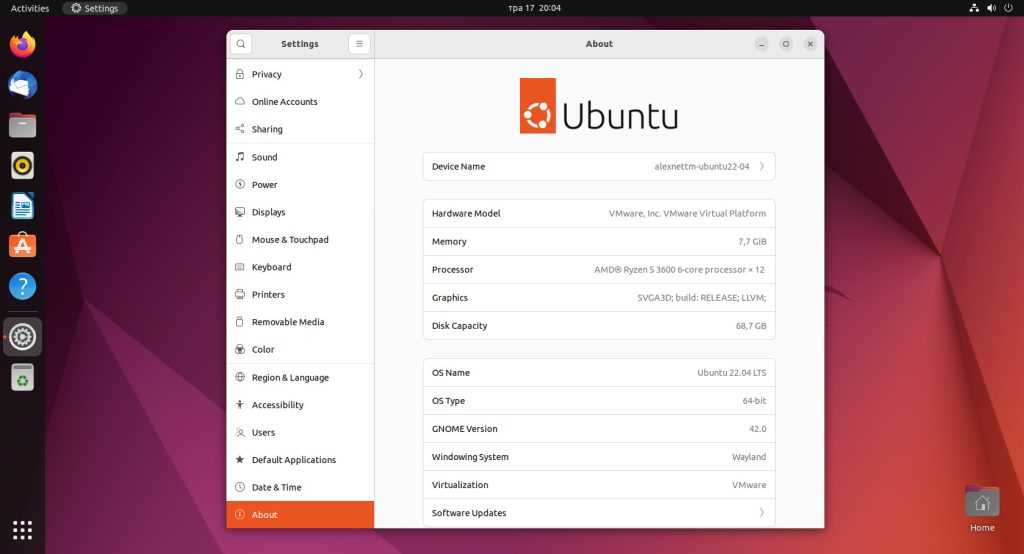The width and height of the screenshot is (1024, 554).
Task: Click the Graphics SVGA3D value
Action: (x=702, y=298)
